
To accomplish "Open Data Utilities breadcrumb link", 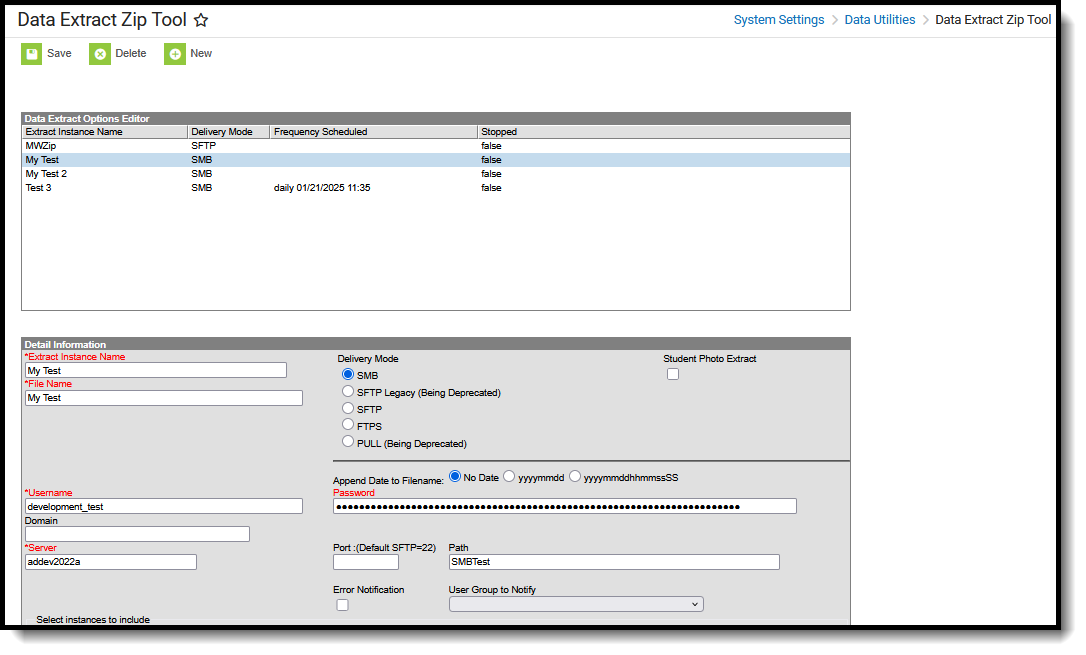I will click(x=880, y=20).
